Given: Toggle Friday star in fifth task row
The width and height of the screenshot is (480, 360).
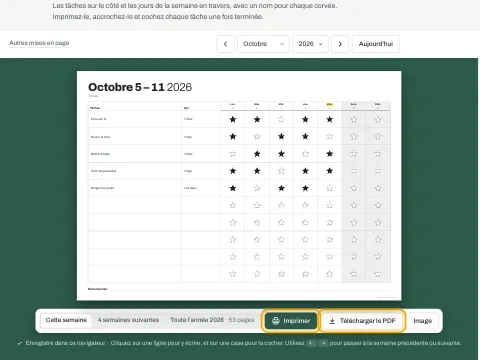Looking at the screenshot, I should [x=329, y=188].
